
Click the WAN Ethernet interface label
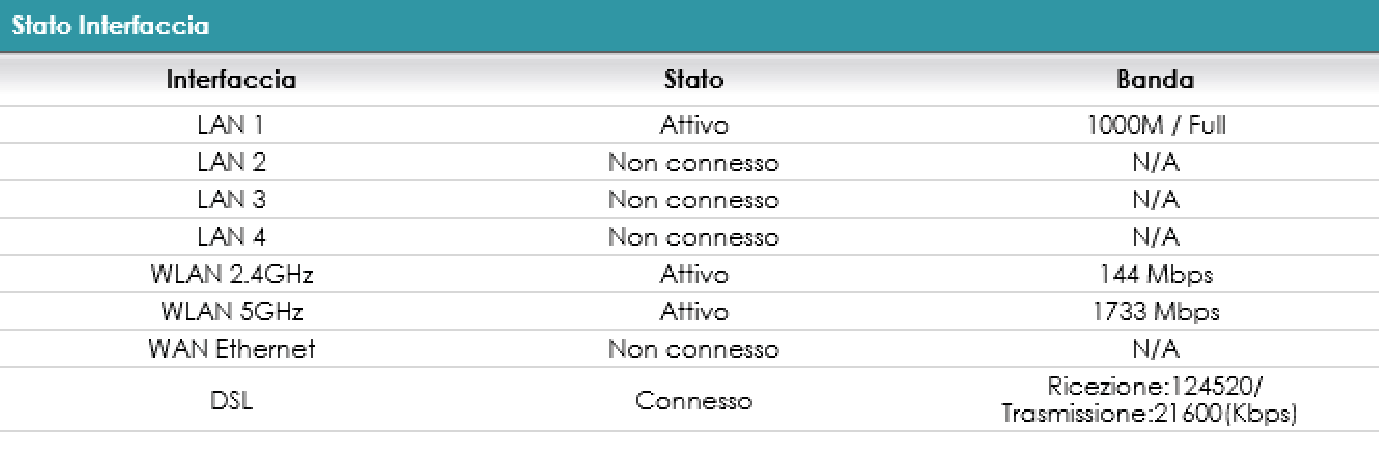(231, 349)
